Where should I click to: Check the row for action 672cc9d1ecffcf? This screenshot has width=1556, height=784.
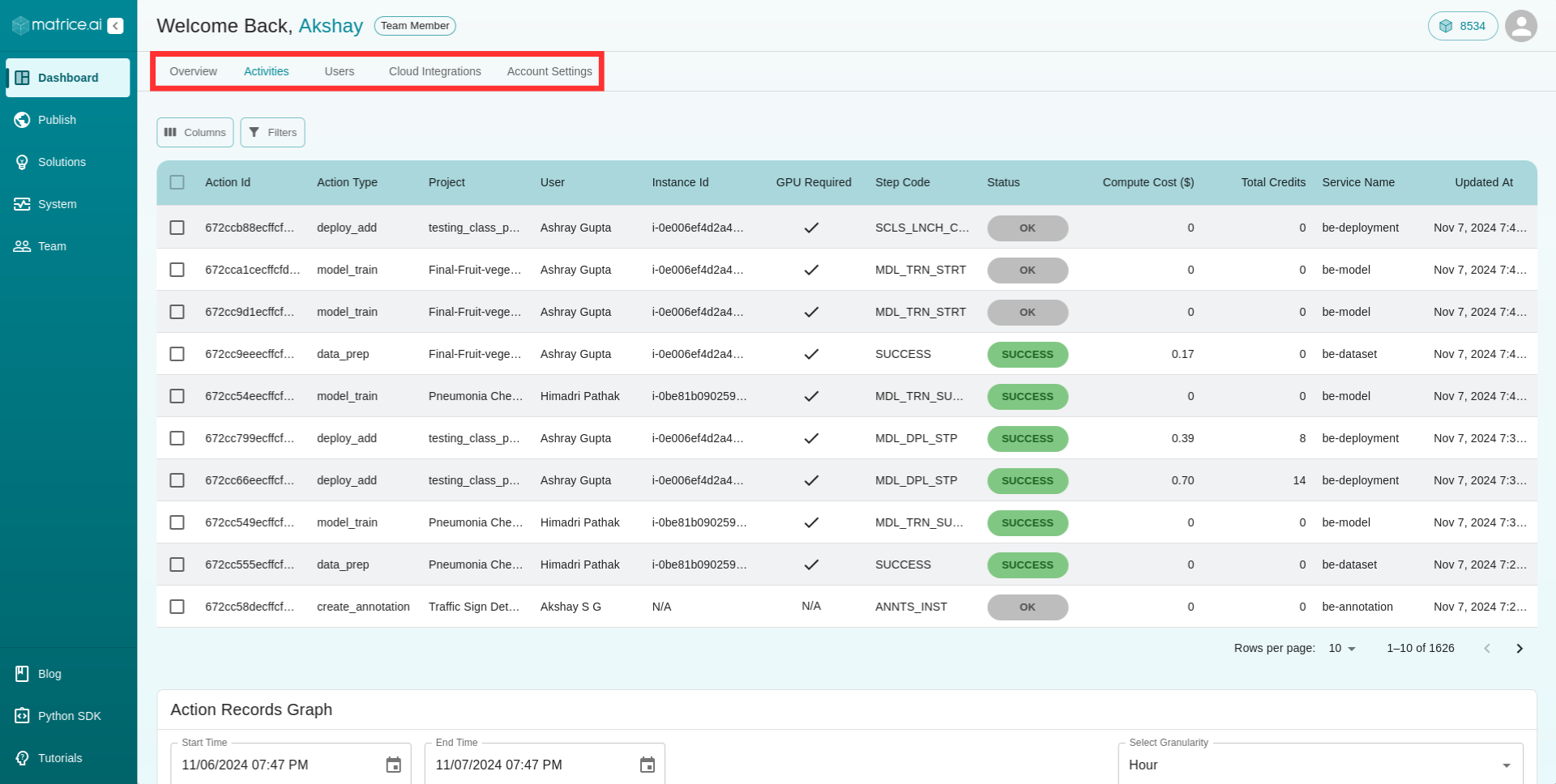[x=177, y=312]
